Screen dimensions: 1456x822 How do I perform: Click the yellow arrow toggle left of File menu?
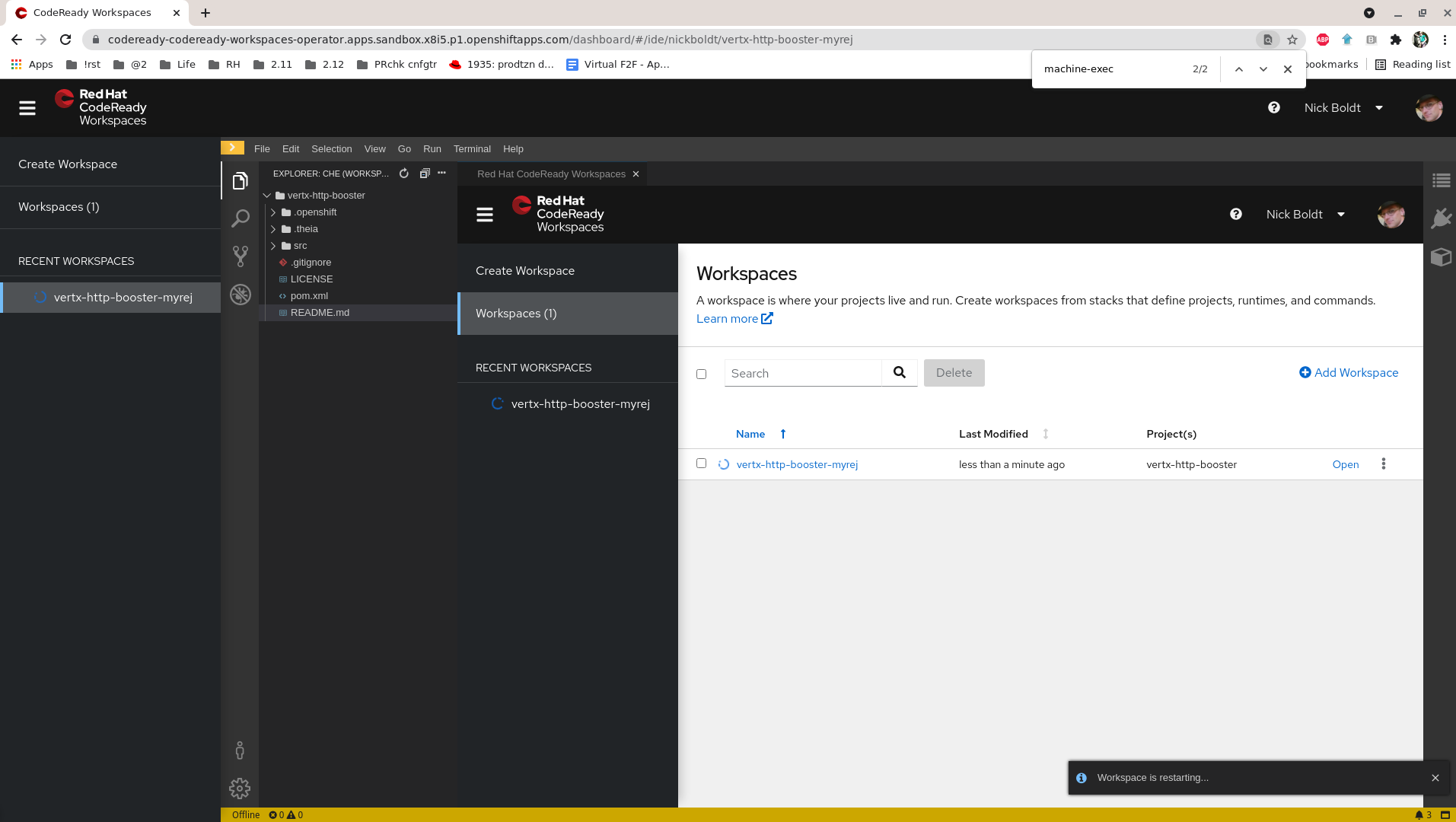click(x=232, y=148)
